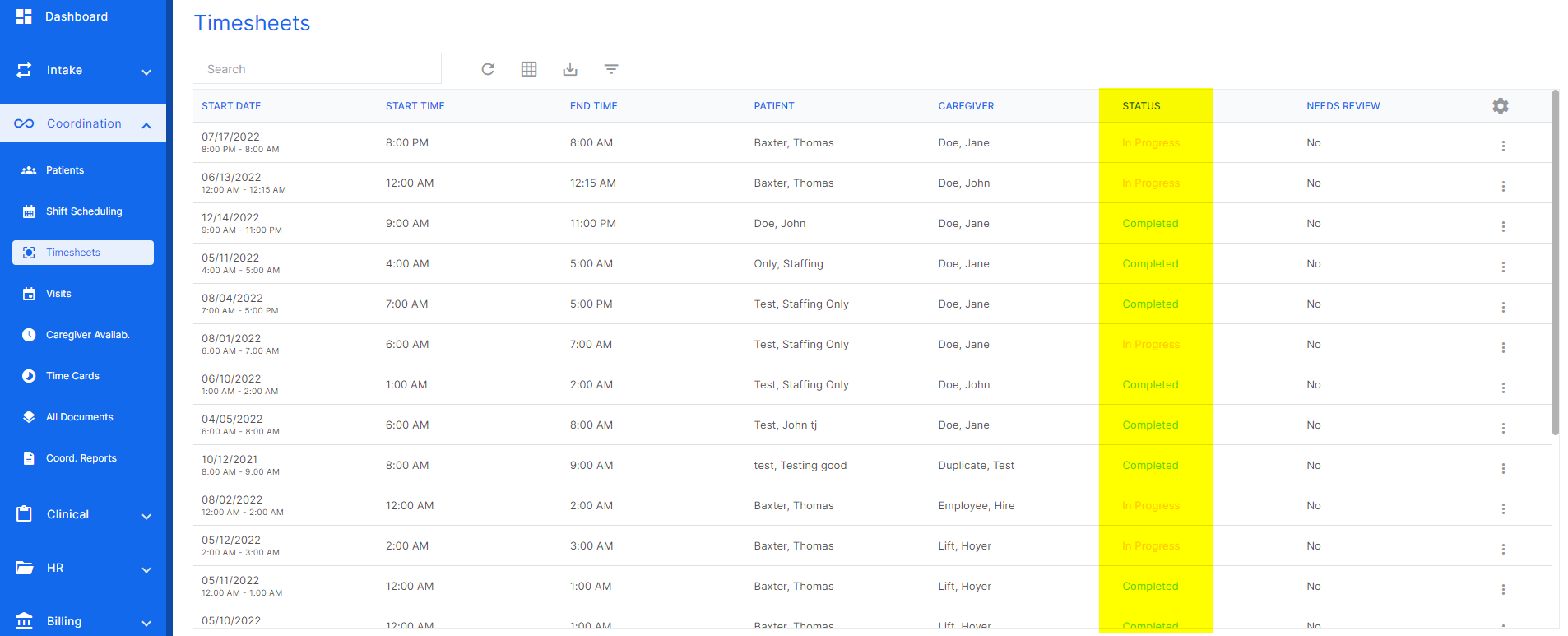The width and height of the screenshot is (1568, 636).
Task: Collapse the Coordination section chevron
Action: click(x=146, y=125)
